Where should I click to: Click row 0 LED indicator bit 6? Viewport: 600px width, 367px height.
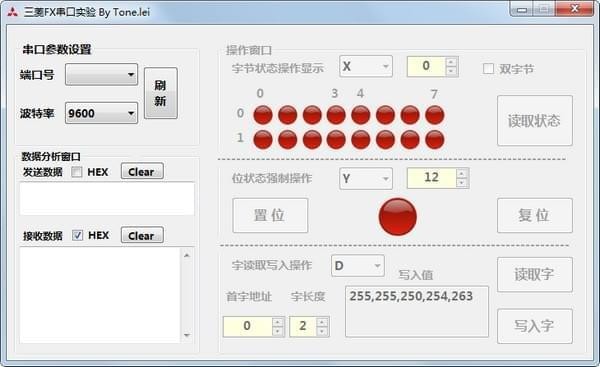[x=410, y=115]
